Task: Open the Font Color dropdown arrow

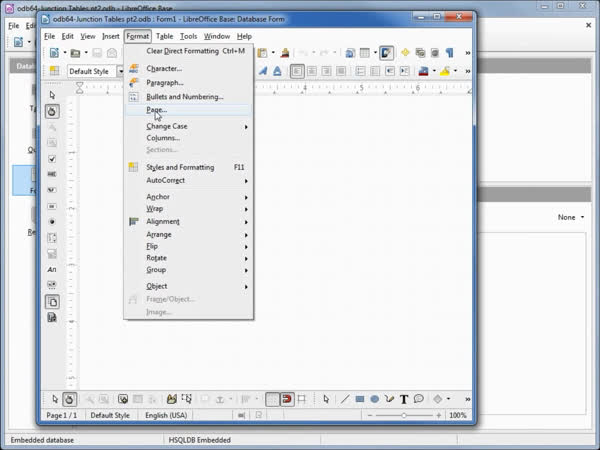Action: [x=434, y=71]
